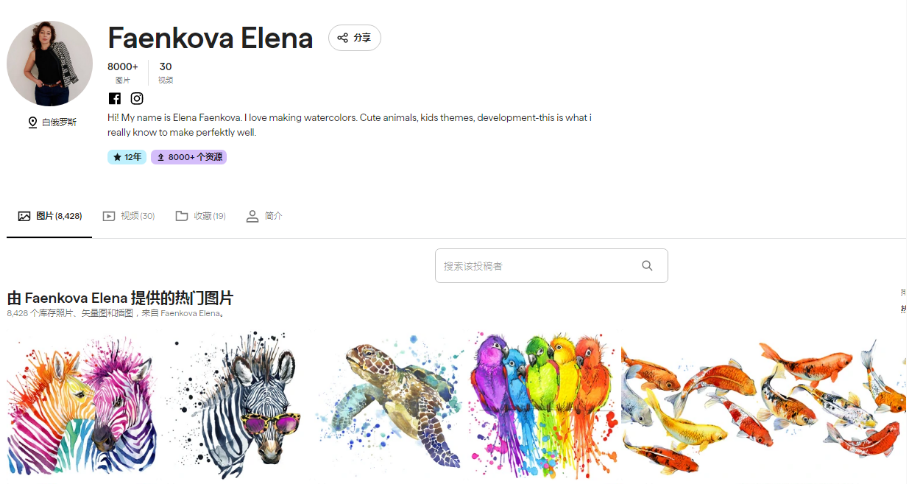Click the 12年 star badge
The image size is (907, 484).
click(x=127, y=157)
